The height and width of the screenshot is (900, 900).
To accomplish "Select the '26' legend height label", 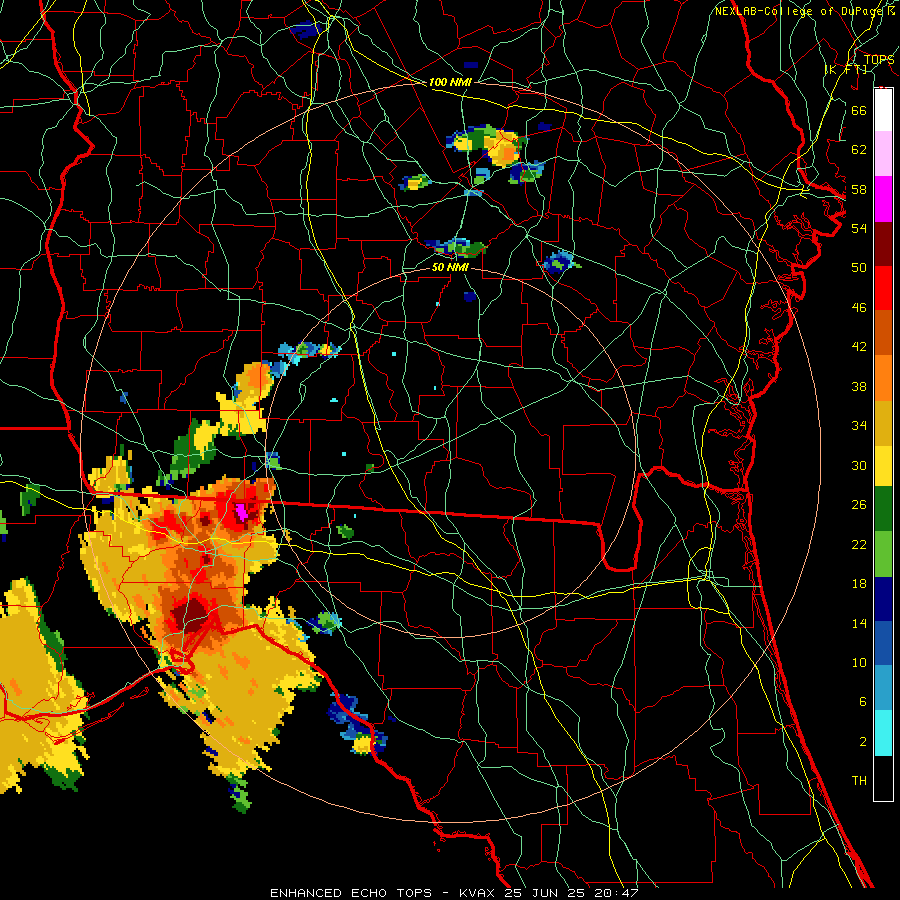I will point(859,505).
